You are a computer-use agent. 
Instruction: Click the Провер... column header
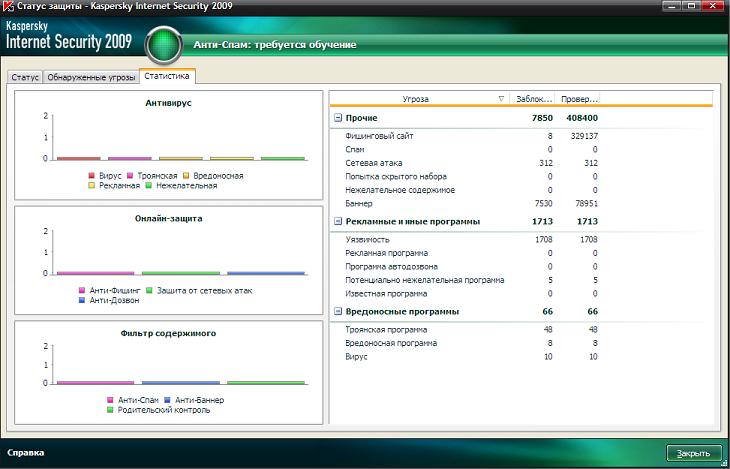click(578, 99)
